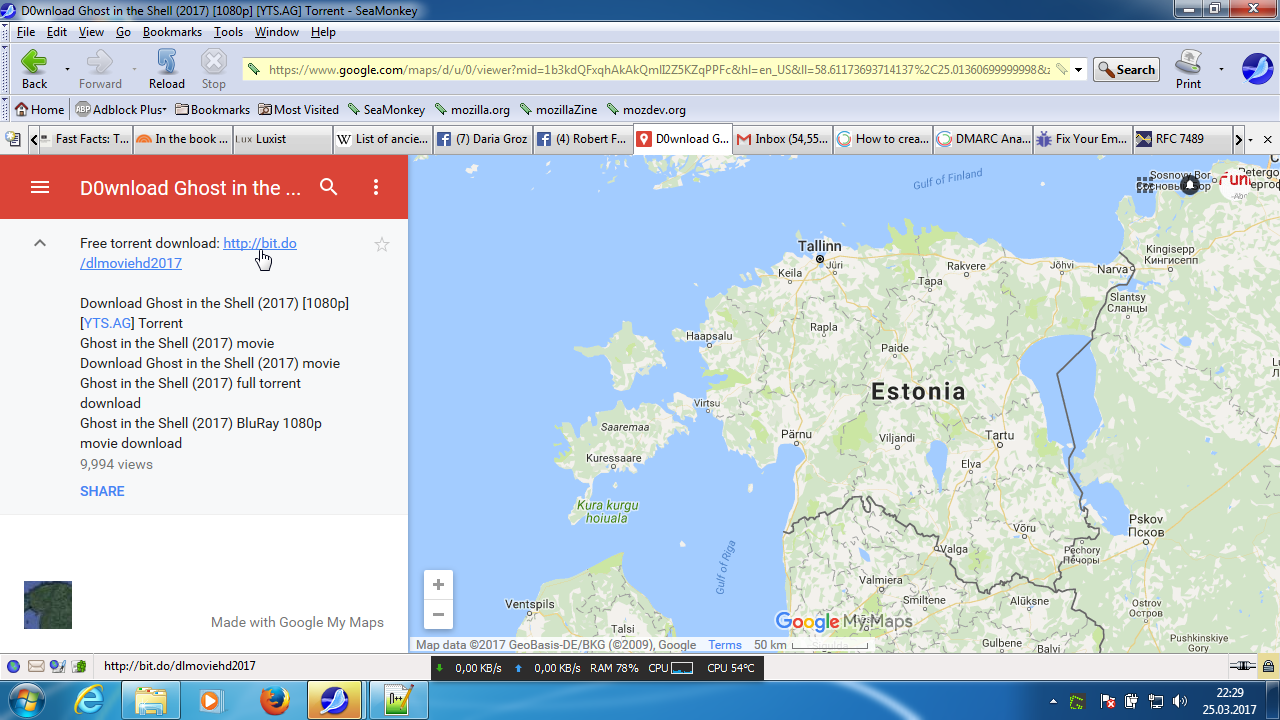
Task: Open a new tab with the tab-bar button
Action: (13, 139)
